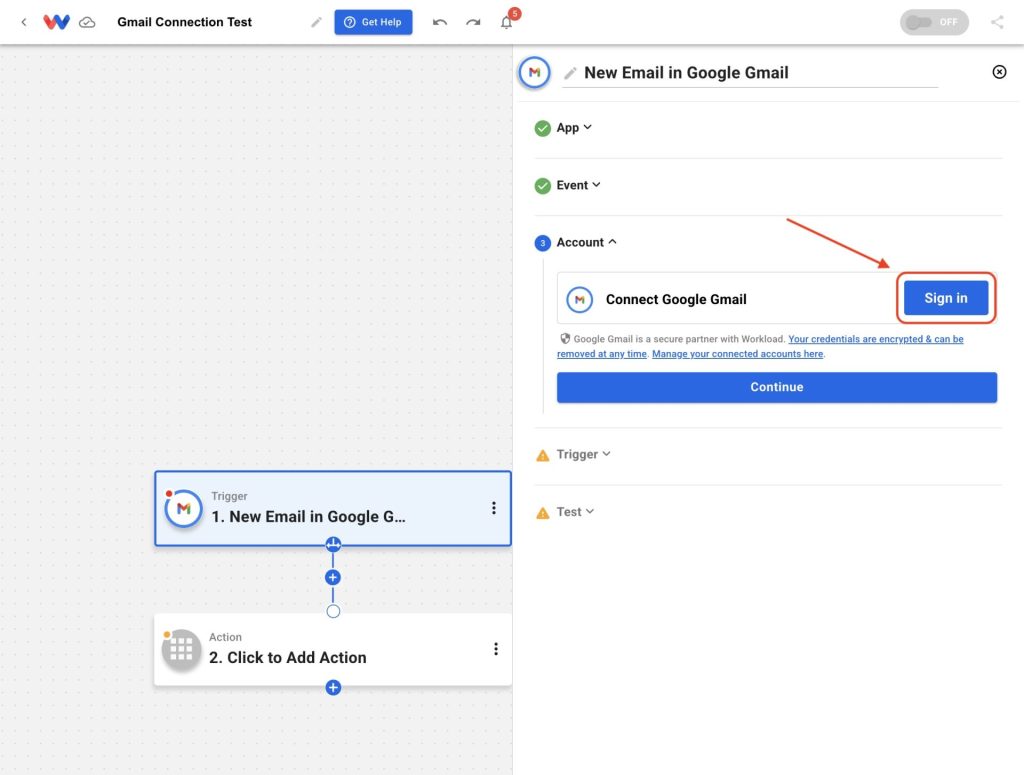The width and height of the screenshot is (1024, 775).
Task: Close the step configuration panel
Action: click(999, 72)
